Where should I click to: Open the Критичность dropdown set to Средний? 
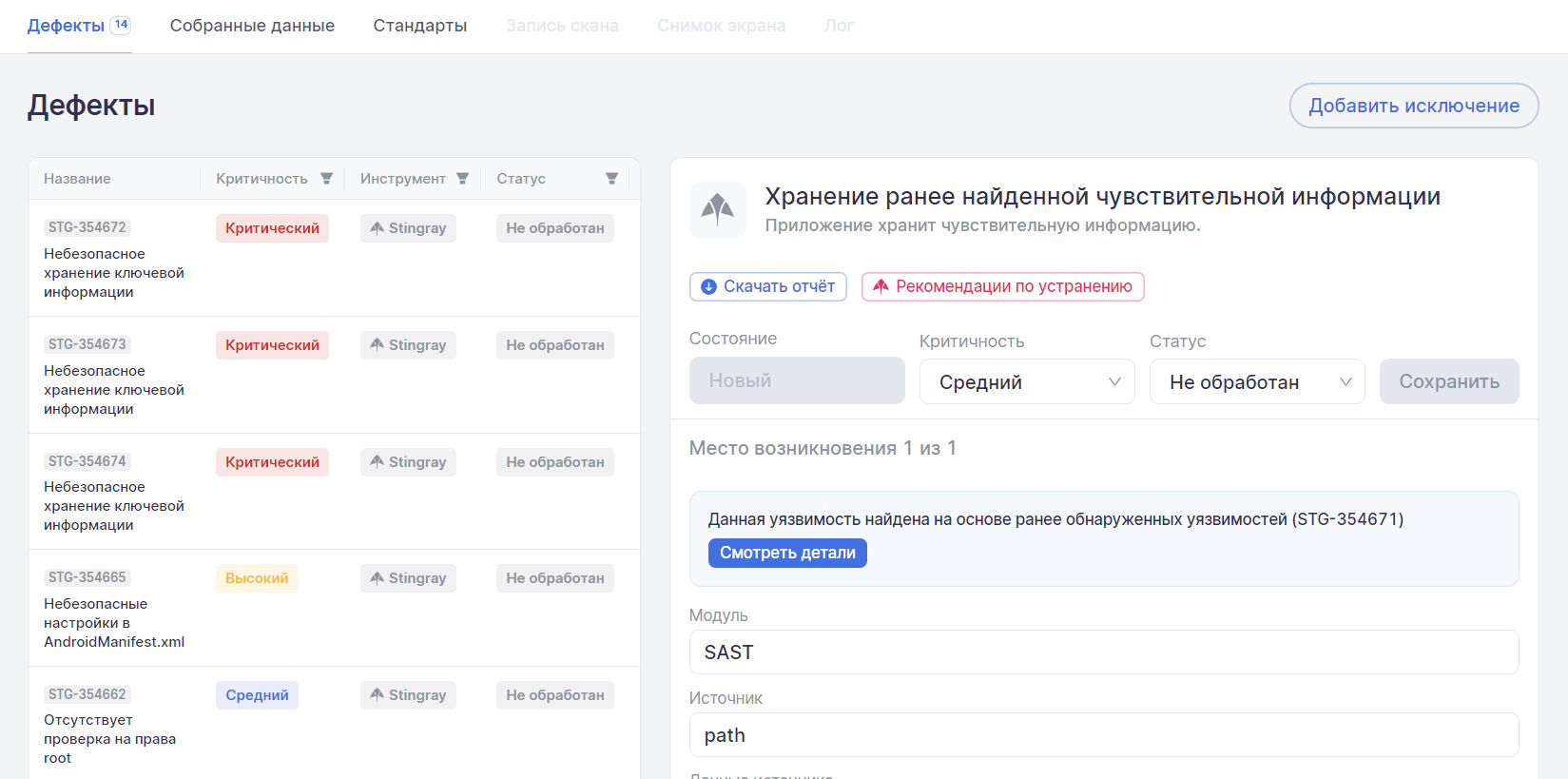coord(1026,381)
